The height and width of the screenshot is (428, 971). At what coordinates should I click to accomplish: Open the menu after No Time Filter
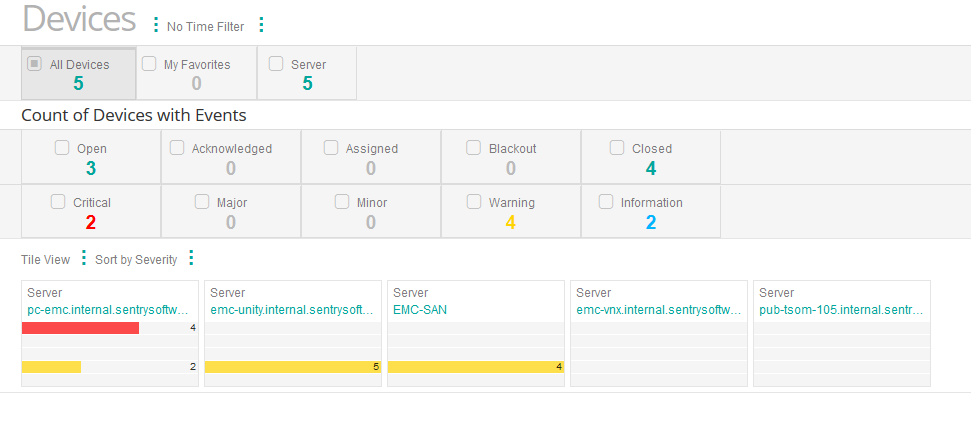[x=261, y=25]
